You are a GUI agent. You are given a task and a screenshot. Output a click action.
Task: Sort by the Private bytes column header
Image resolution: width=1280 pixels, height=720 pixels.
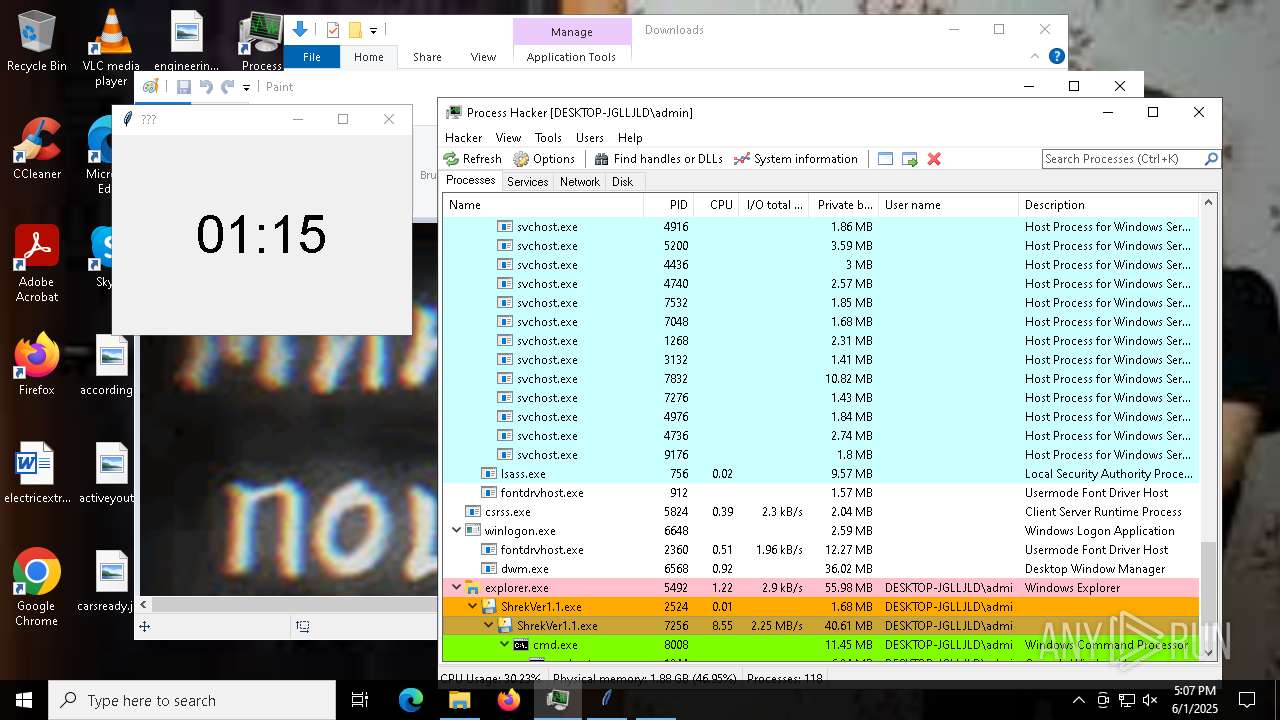coord(843,205)
